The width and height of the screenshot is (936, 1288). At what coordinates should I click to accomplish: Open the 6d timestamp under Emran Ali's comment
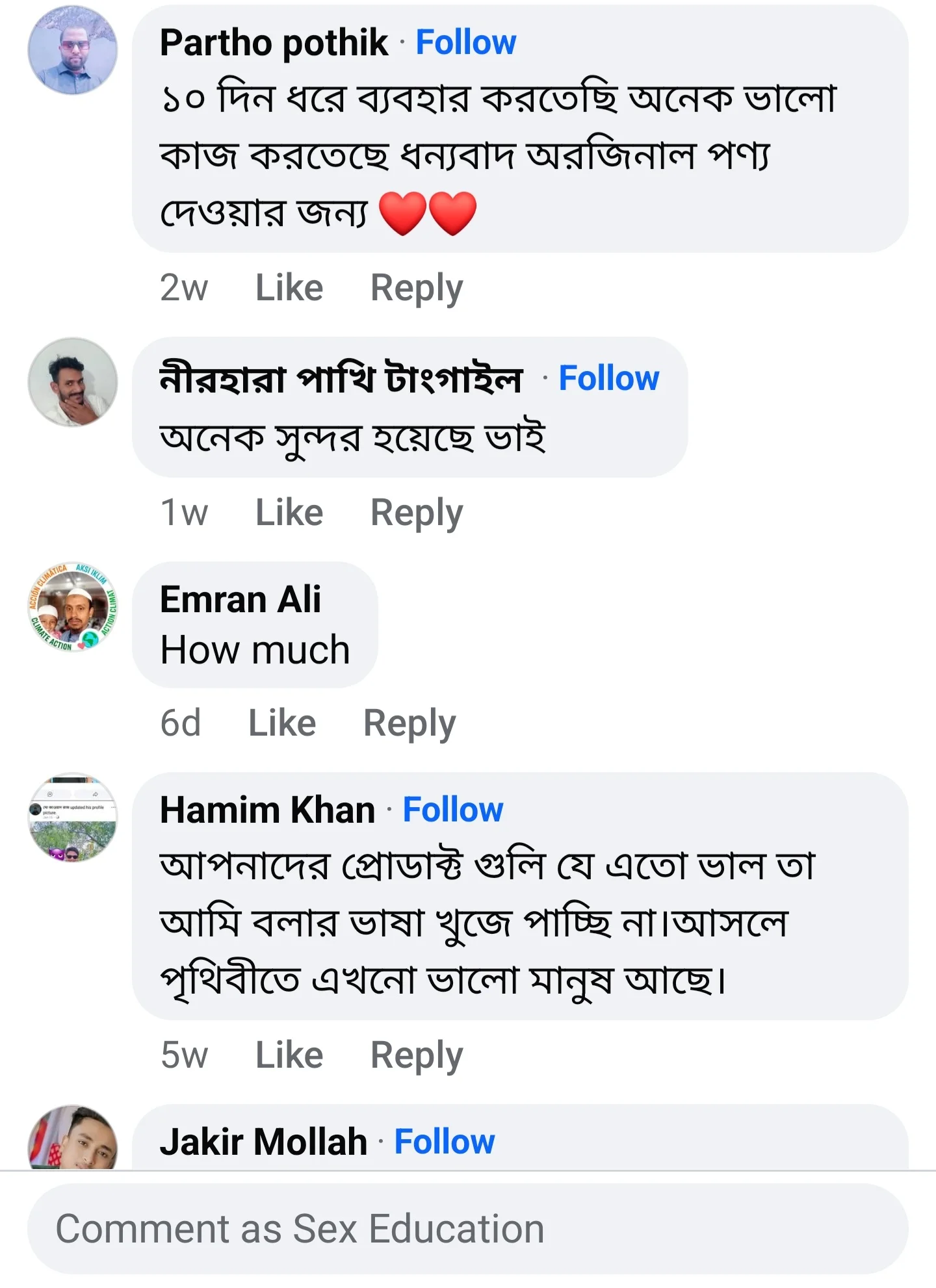click(x=181, y=721)
